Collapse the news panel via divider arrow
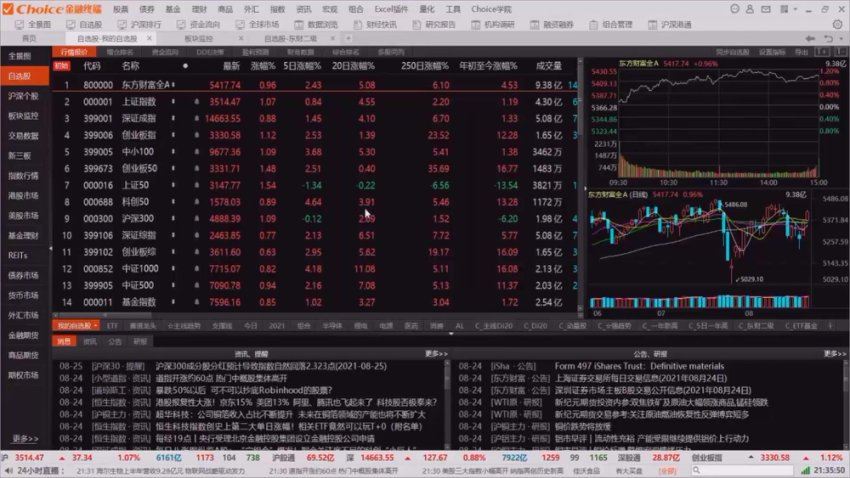This screenshot has height=478, width=850. (451, 334)
